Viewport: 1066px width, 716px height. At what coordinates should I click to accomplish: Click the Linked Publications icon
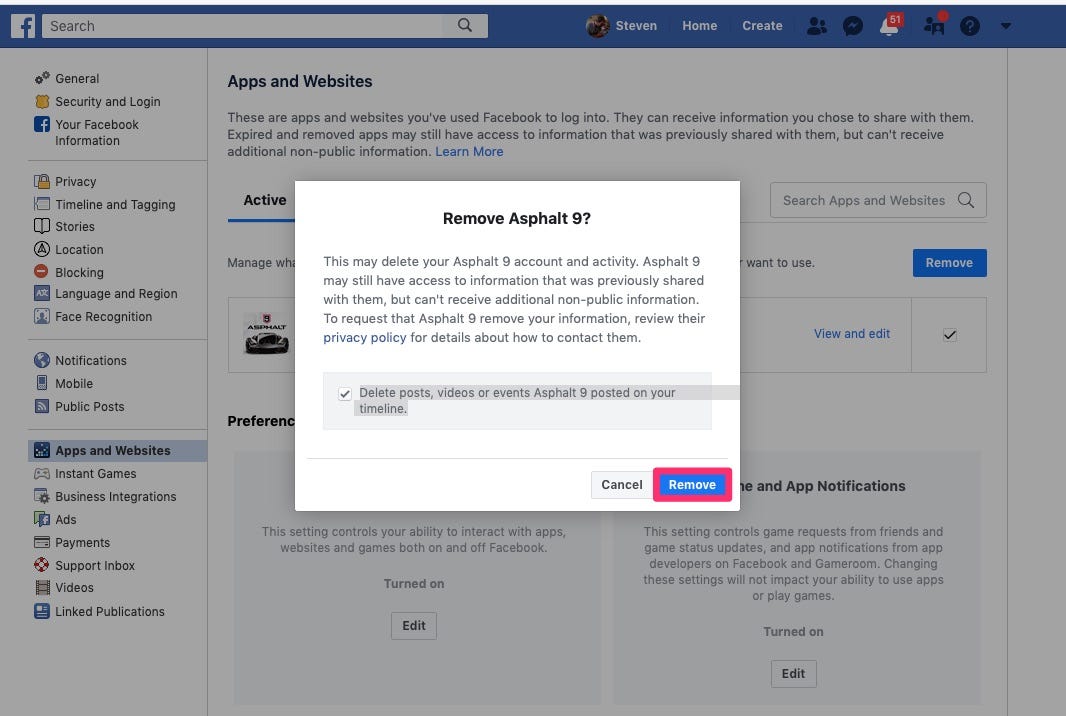pyautogui.click(x=42, y=611)
